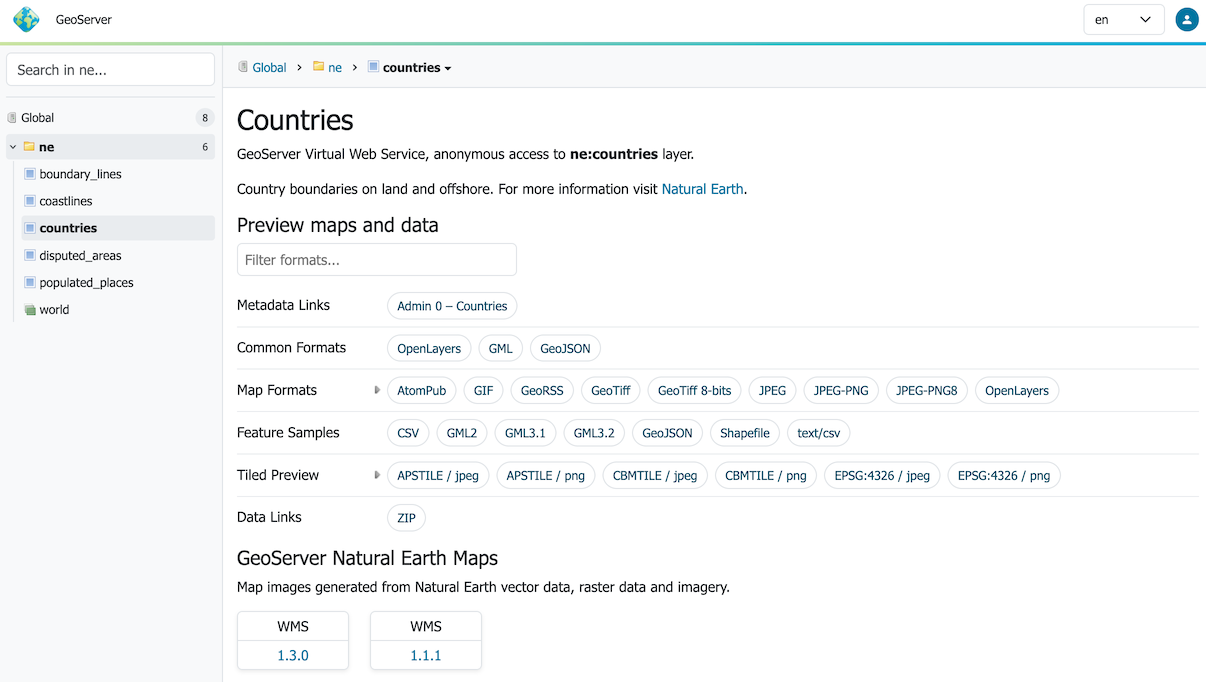Open the WMS 1.3.0 link
Screen dimensions: 1206x682
[293, 655]
